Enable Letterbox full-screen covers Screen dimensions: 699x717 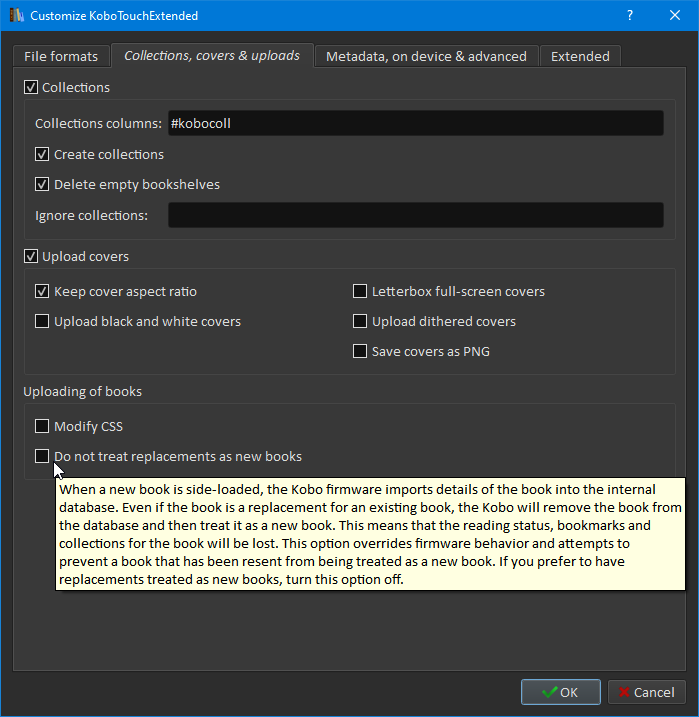(x=360, y=291)
